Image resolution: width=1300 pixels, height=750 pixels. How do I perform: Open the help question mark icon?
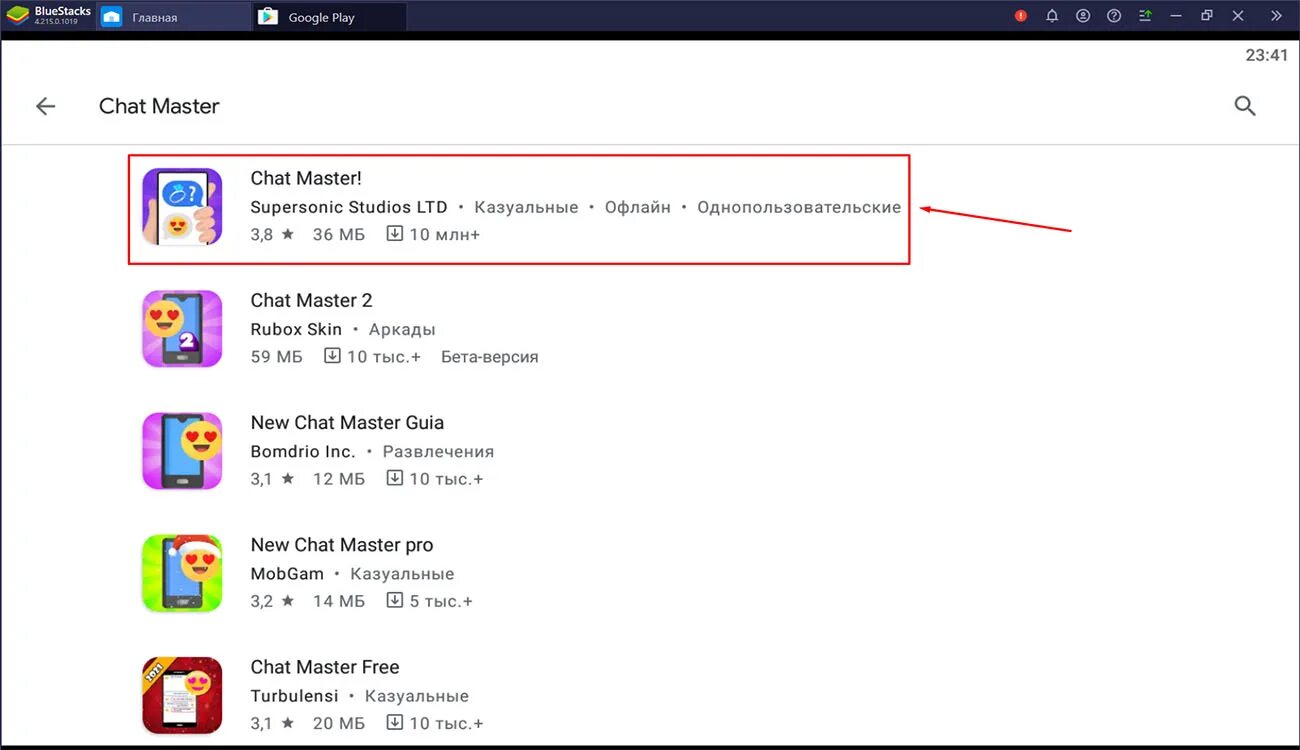tap(1114, 16)
